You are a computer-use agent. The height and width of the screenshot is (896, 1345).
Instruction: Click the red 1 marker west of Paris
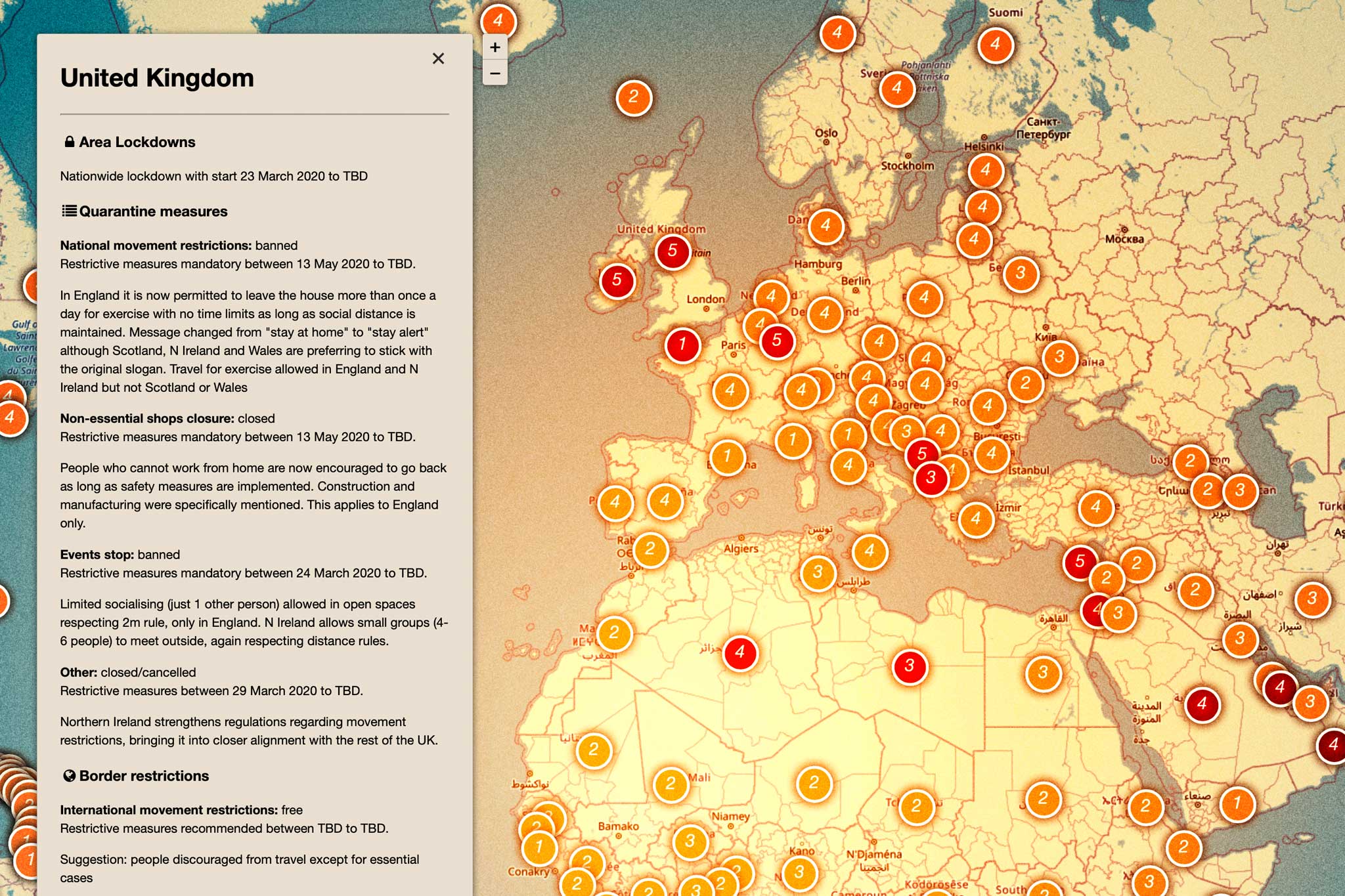tap(682, 345)
